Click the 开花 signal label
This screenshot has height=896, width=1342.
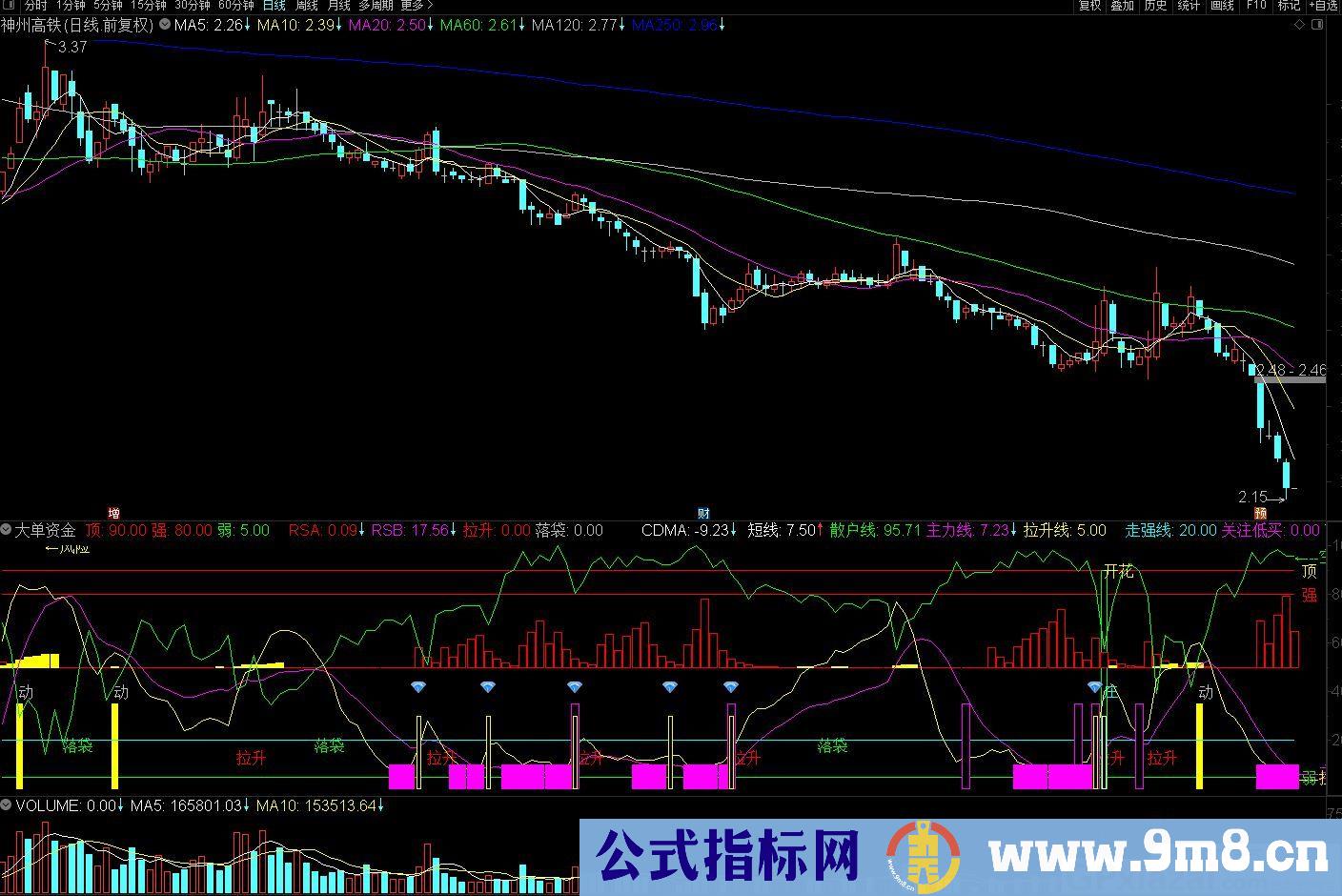[x=1120, y=572]
